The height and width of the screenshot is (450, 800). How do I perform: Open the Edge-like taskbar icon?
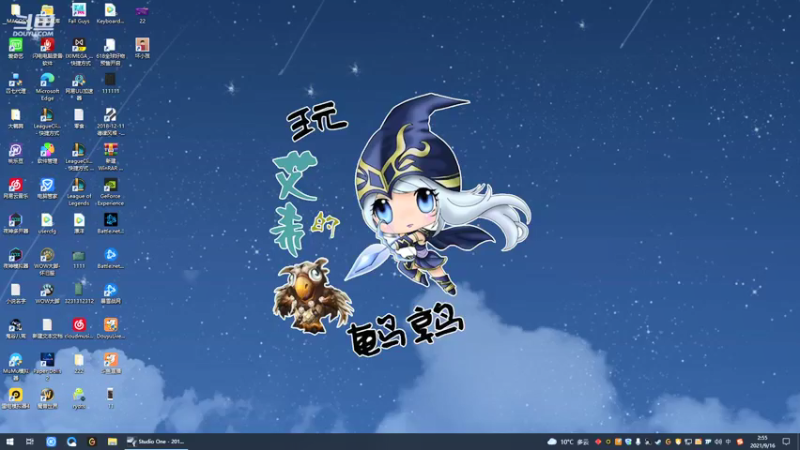pos(71,441)
